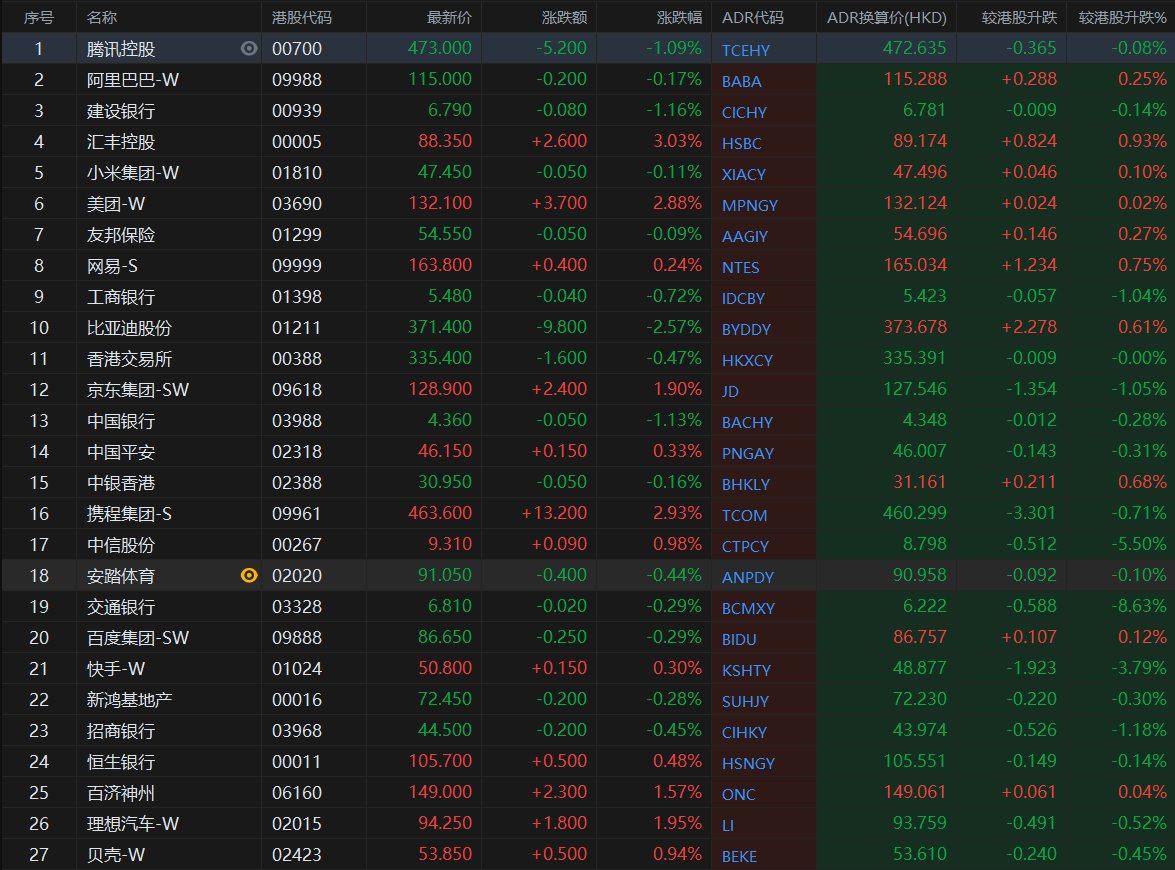Sort by 港股代码 column header
Image resolution: width=1175 pixels, height=870 pixels.
click(301, 17)
